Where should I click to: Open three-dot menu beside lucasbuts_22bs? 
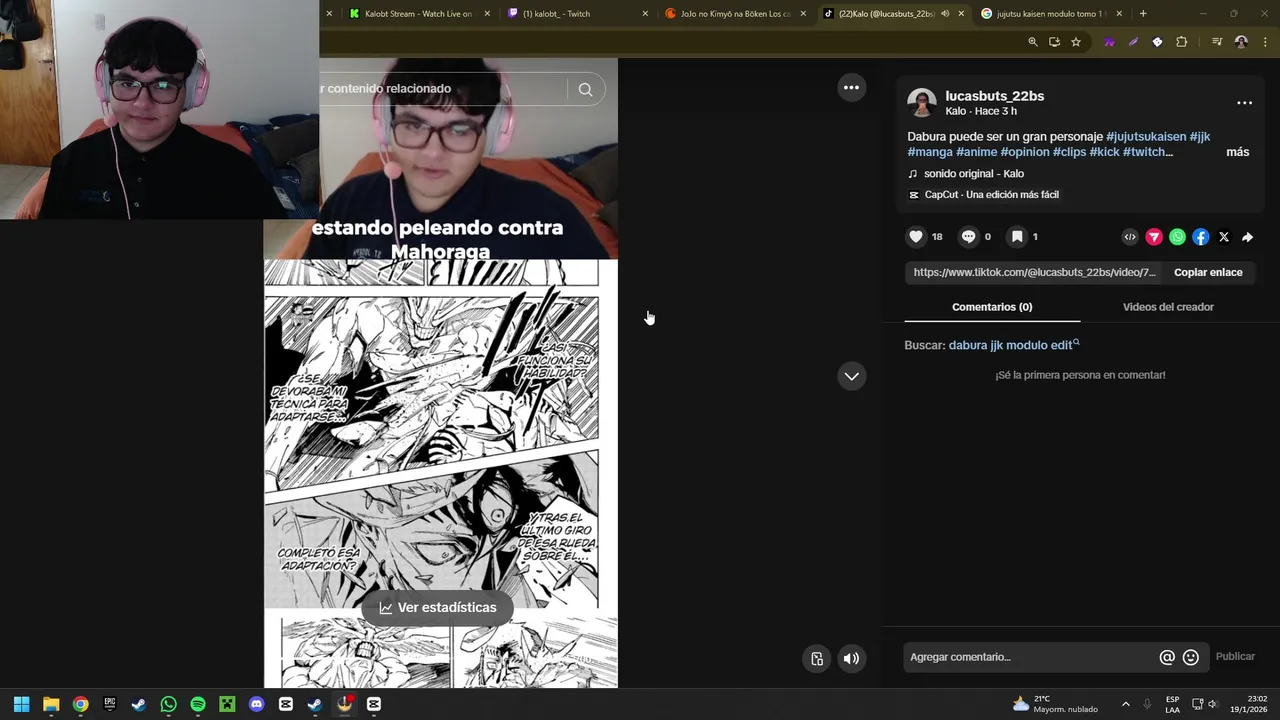[1244, 103]
